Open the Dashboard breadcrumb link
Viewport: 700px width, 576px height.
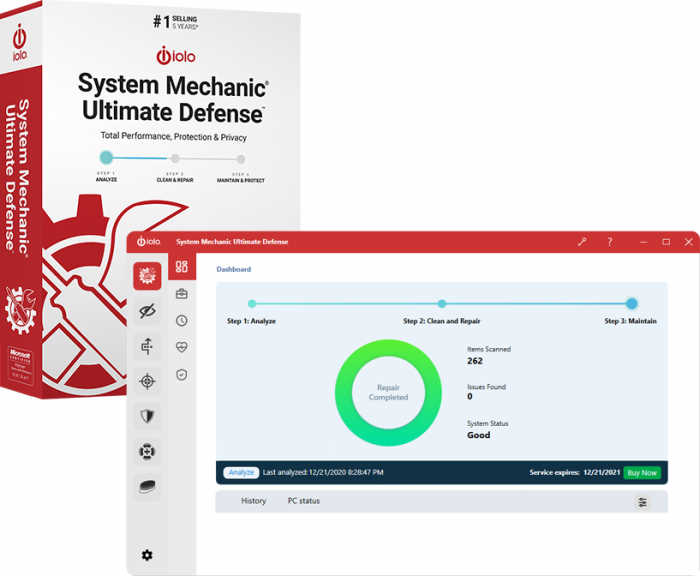pyautogui.click(x=233, y=269)
